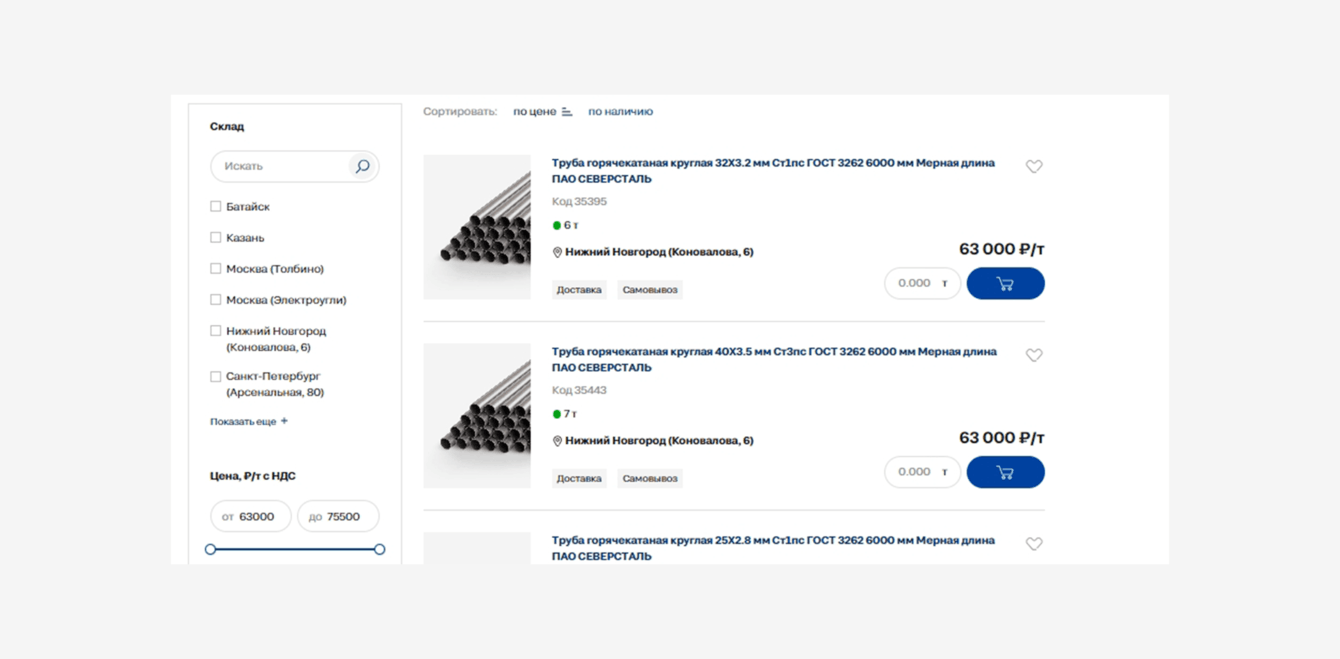Check the Батайск warehouse checkbox
Screen dimensions: 1340x659
pyautogui.click(x=216, y=207)
